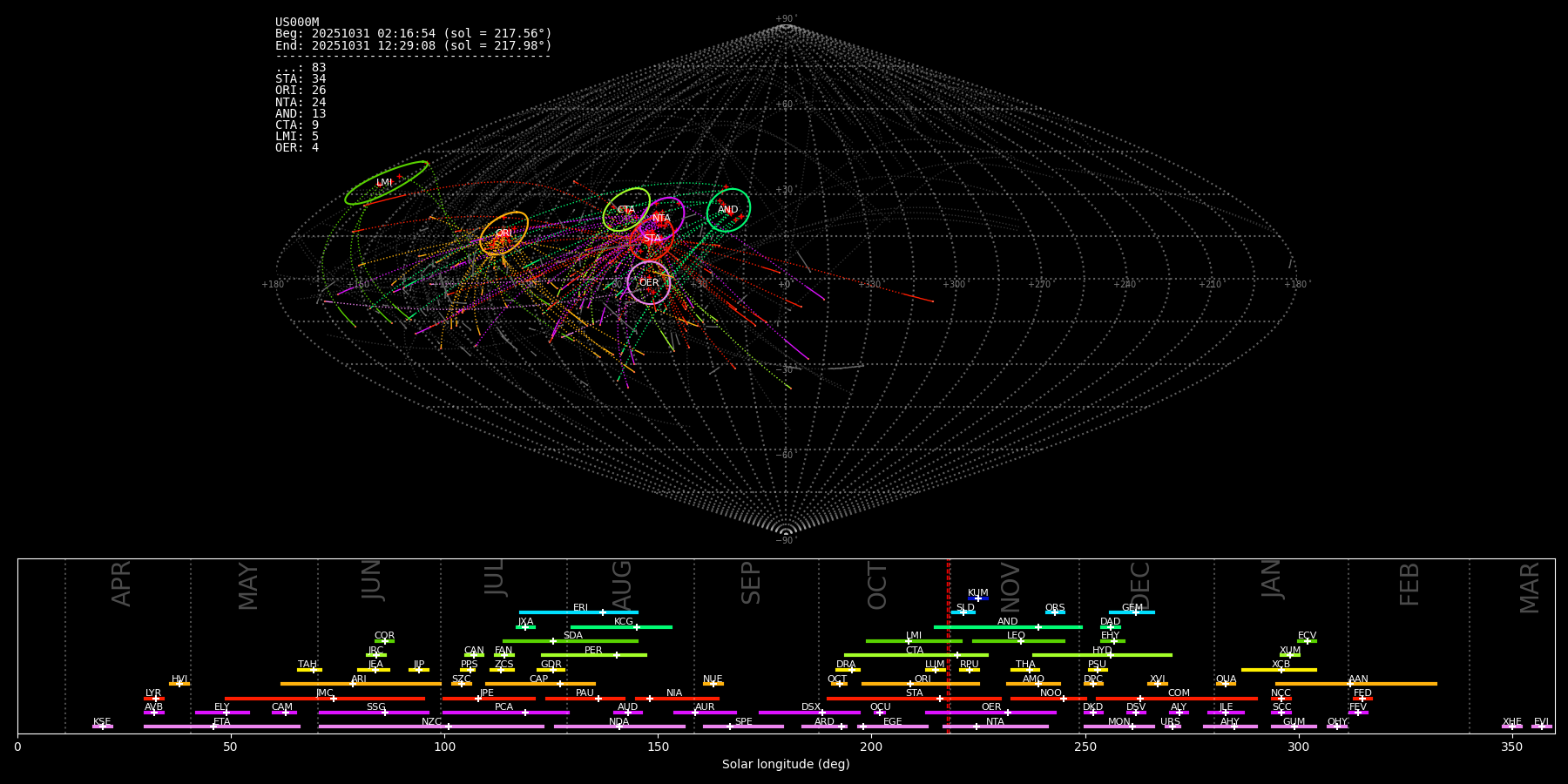Viewport: 1568px width, 784px height.
Task: Click the ORI radiant label on sky map
Action: (504, 233)
